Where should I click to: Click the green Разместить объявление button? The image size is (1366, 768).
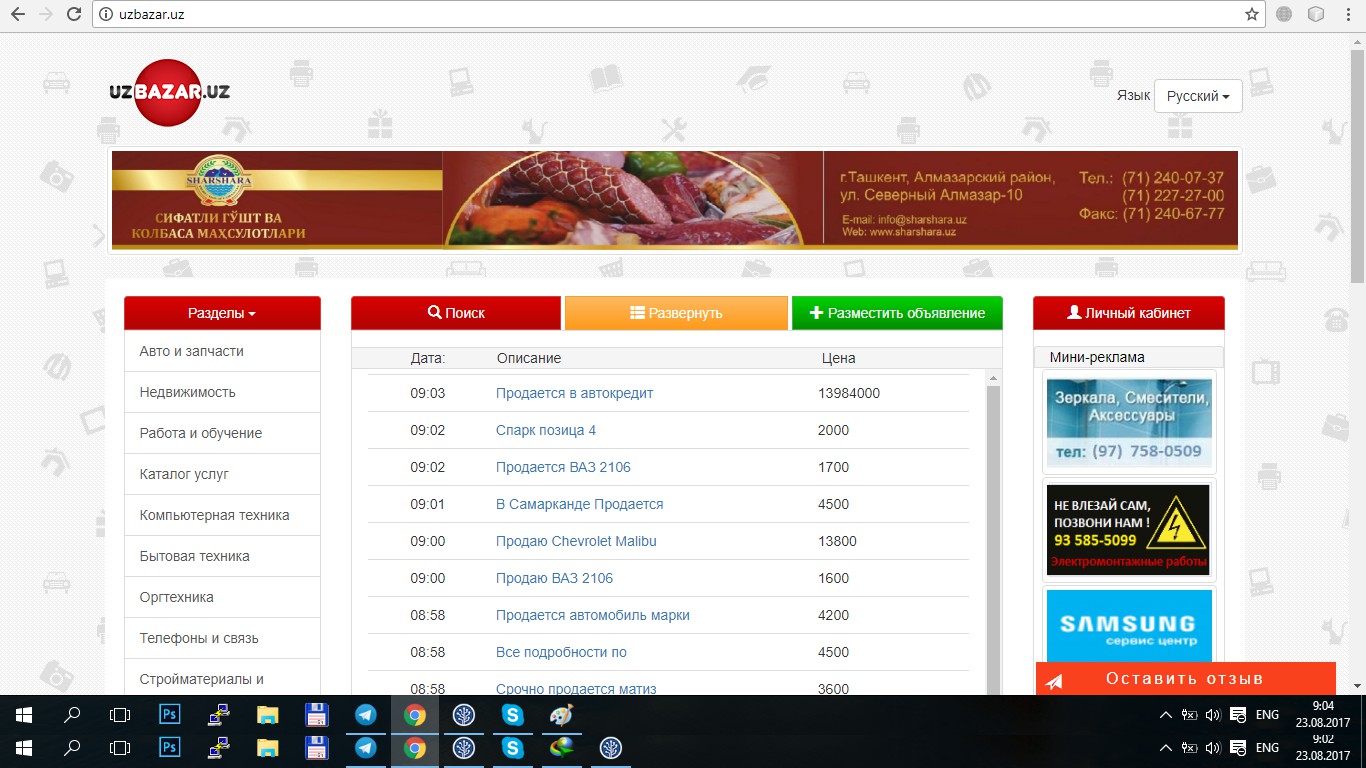point(897,313)
